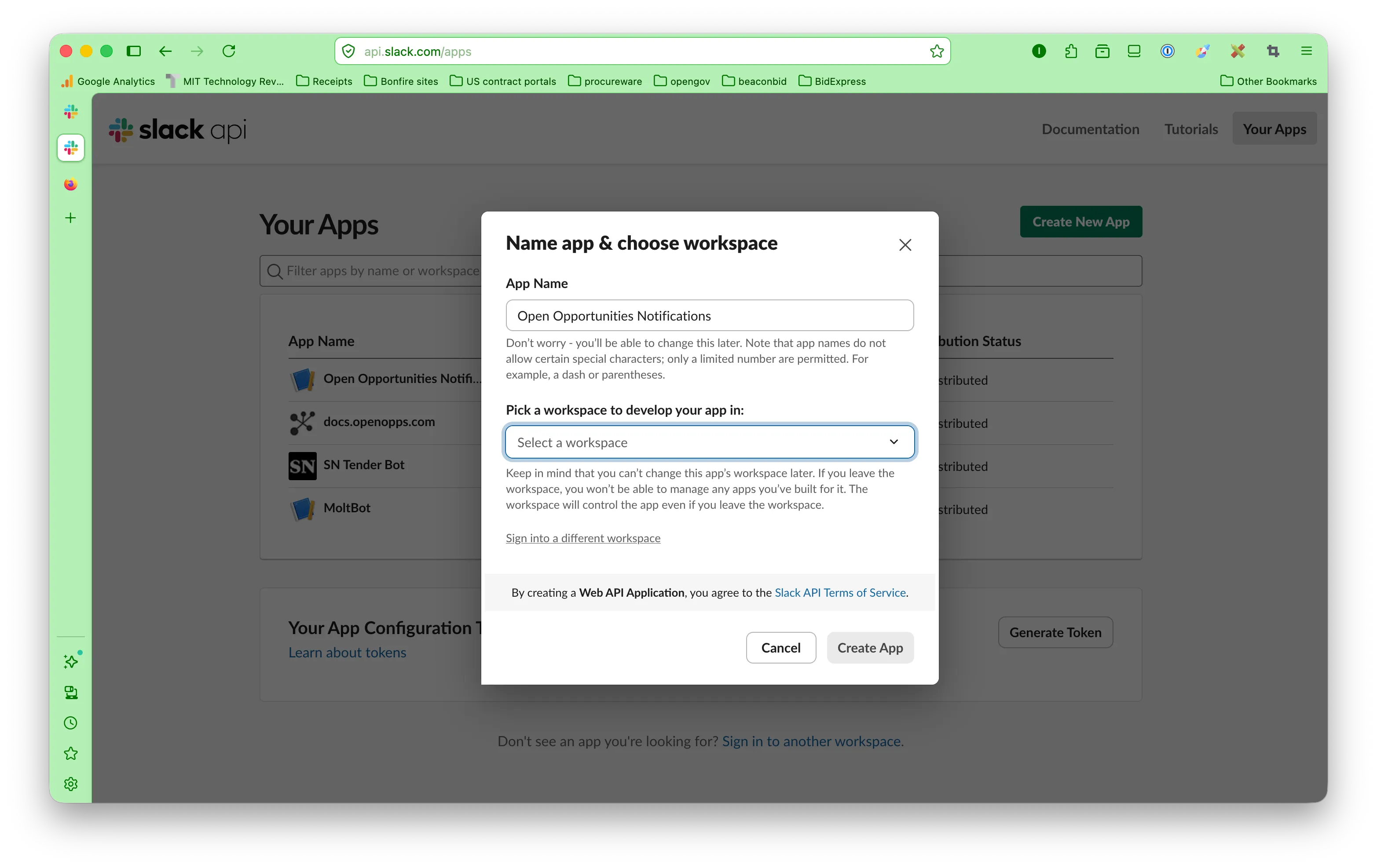Open the sidebar bookmarks star icon
Image resolution: width=1377 pixels, height=868 pixels.
(71, 754)
